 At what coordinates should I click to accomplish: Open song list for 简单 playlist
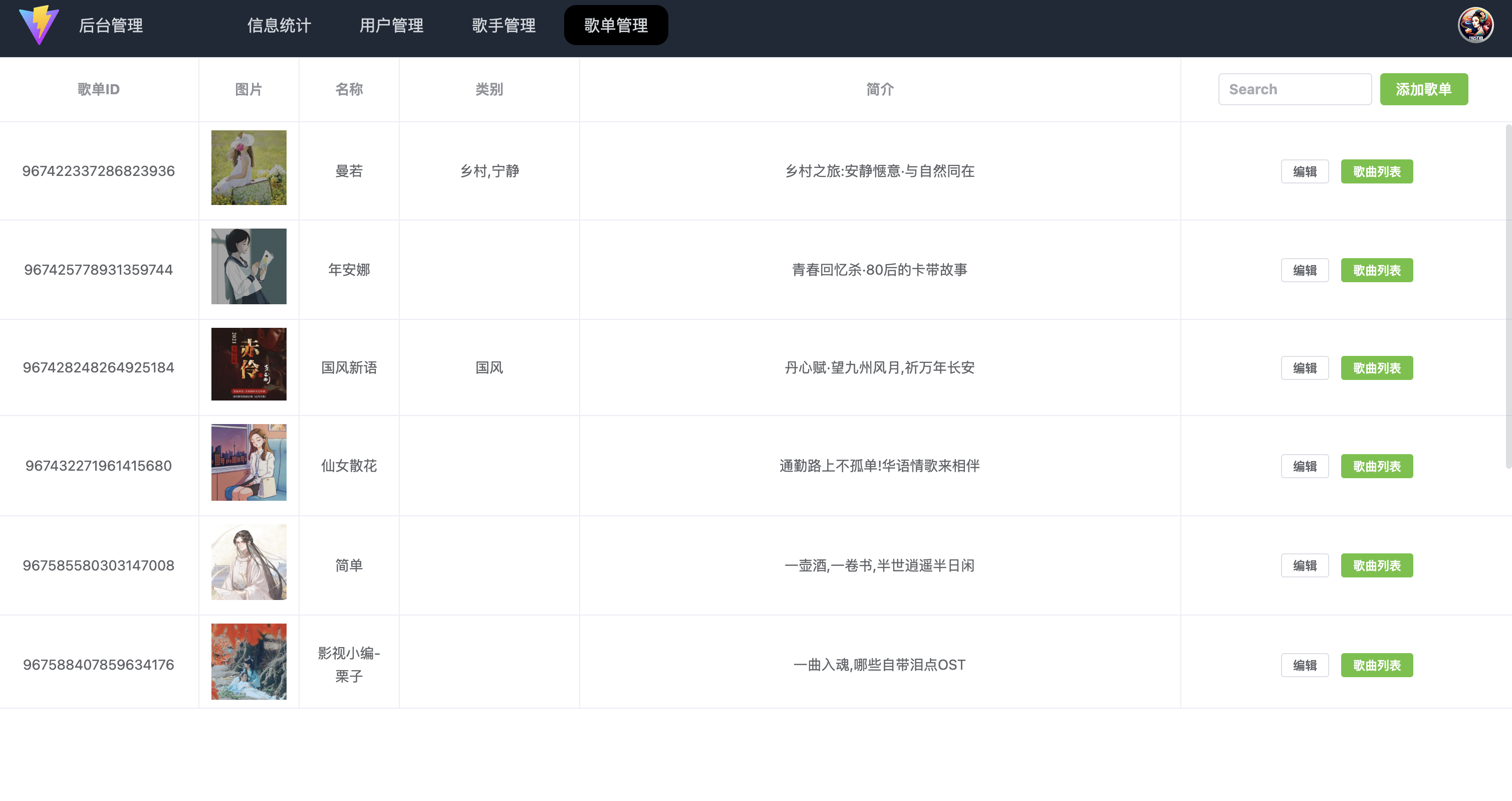1377,565
